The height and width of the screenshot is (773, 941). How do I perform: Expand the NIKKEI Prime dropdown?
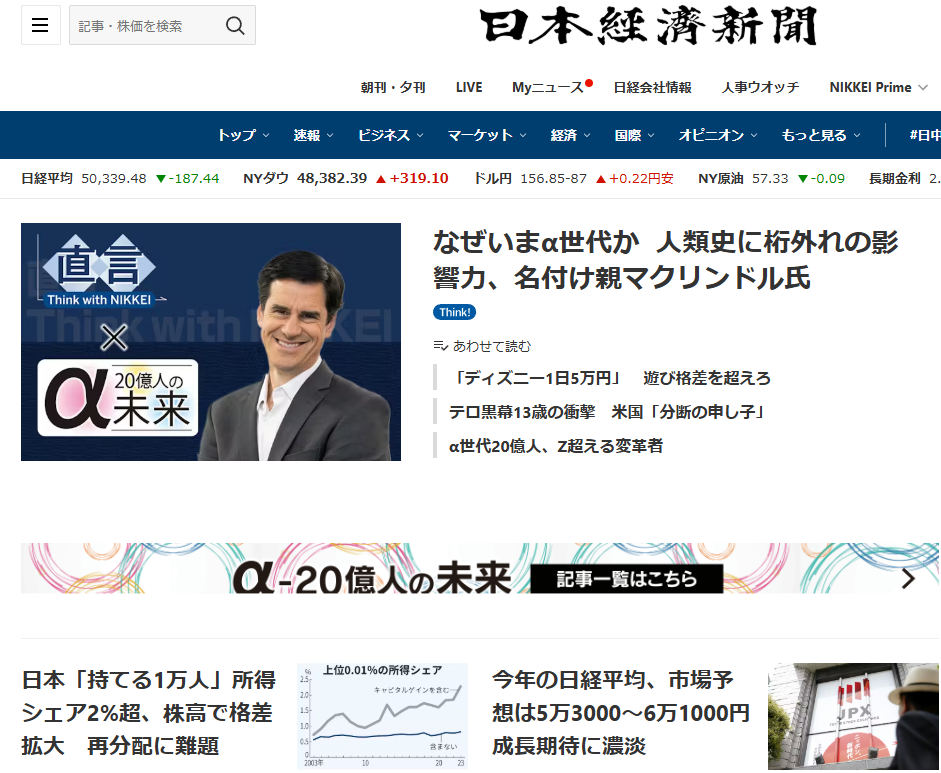[x=879, y=88]
